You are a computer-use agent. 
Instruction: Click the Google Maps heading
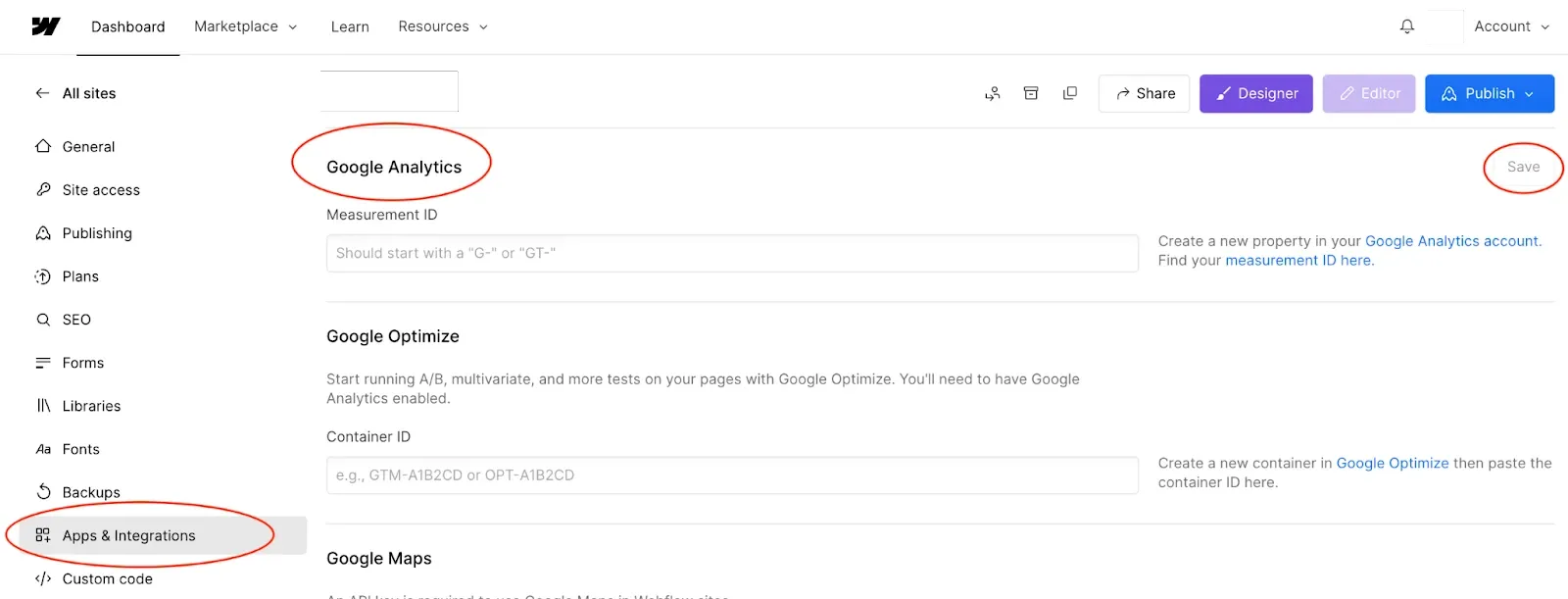pos(379,558)
